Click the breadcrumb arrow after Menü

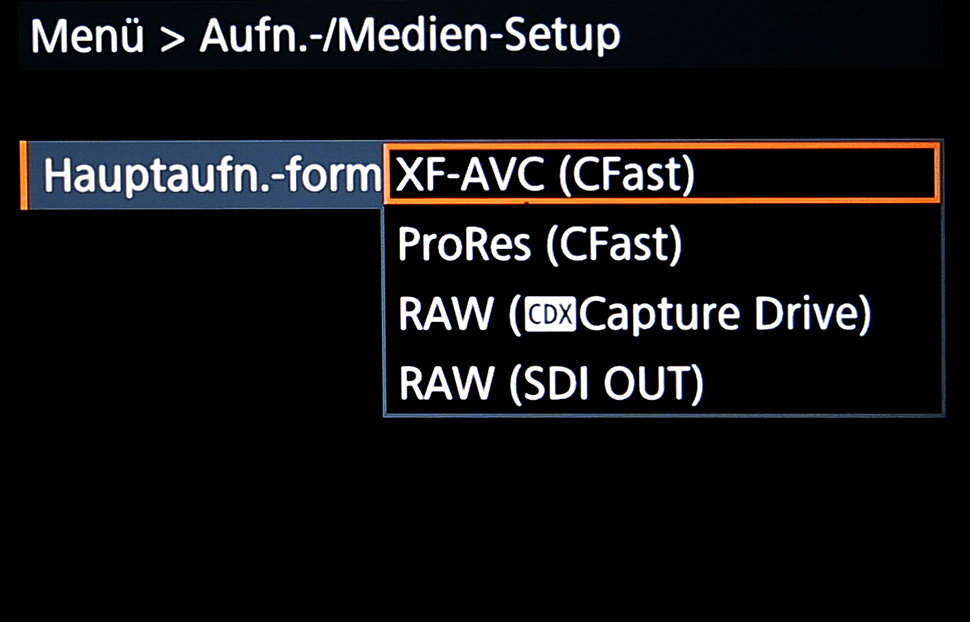(172, 39)
